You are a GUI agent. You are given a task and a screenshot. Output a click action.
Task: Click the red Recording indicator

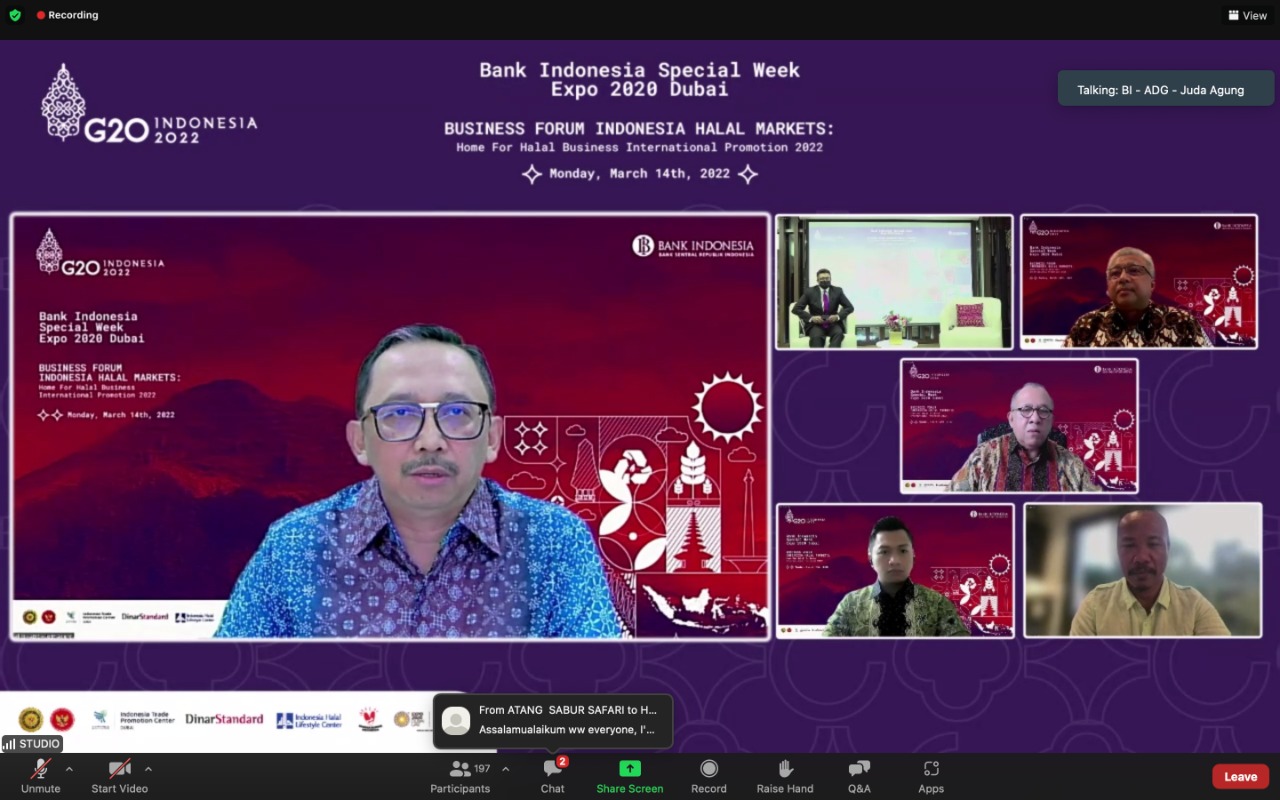point(66,15)
